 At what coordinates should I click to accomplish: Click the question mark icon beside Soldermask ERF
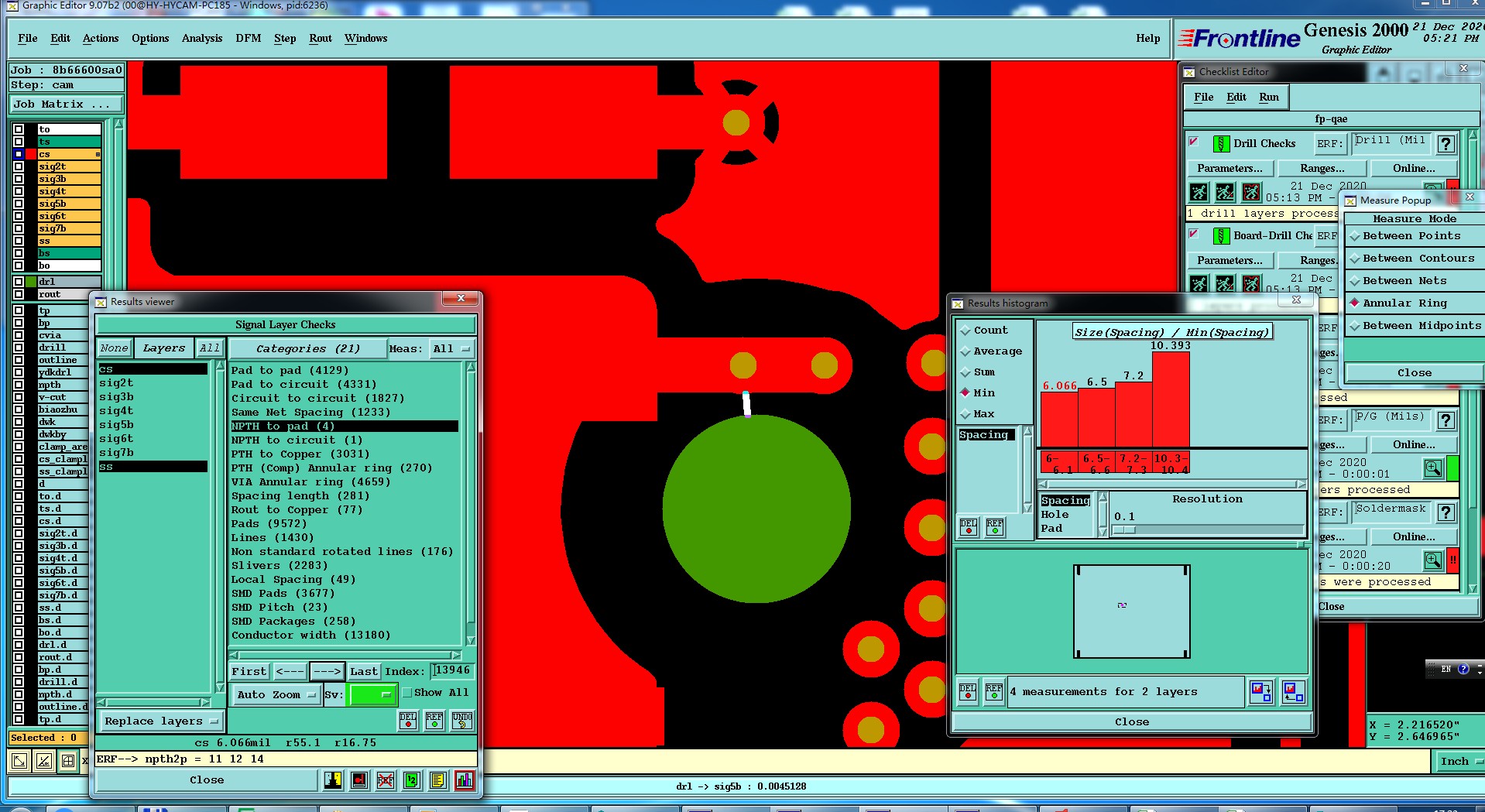click(1446, 512)
